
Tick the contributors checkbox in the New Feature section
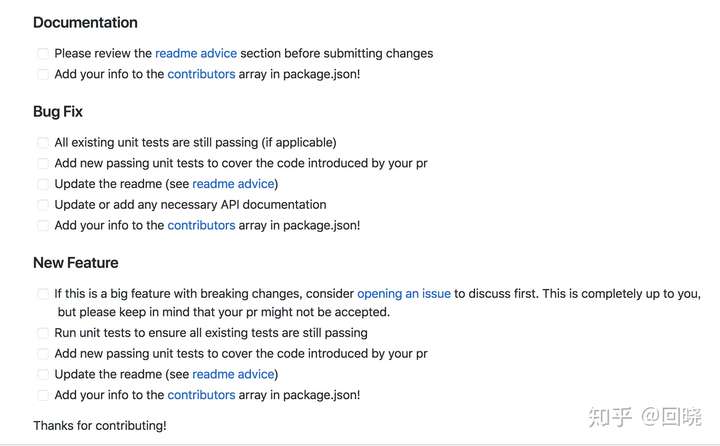tap(43, 396)
